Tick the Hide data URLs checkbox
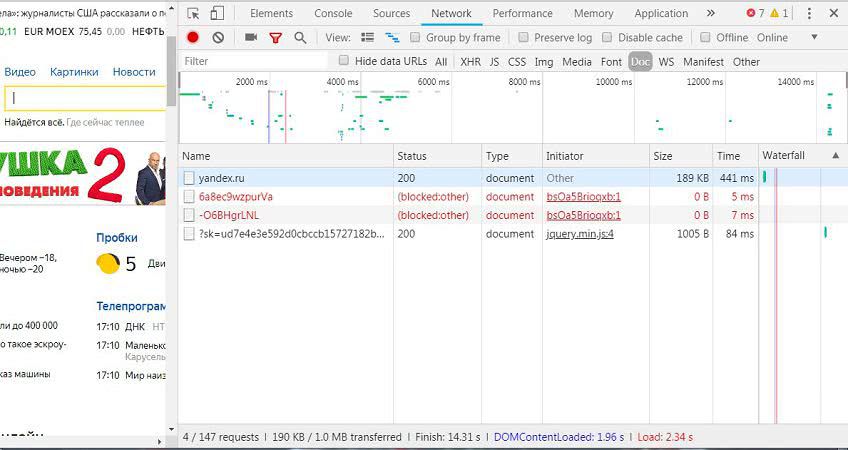This screenshot has height=450, width=848. pyautogui.click(x=345, y=61)
